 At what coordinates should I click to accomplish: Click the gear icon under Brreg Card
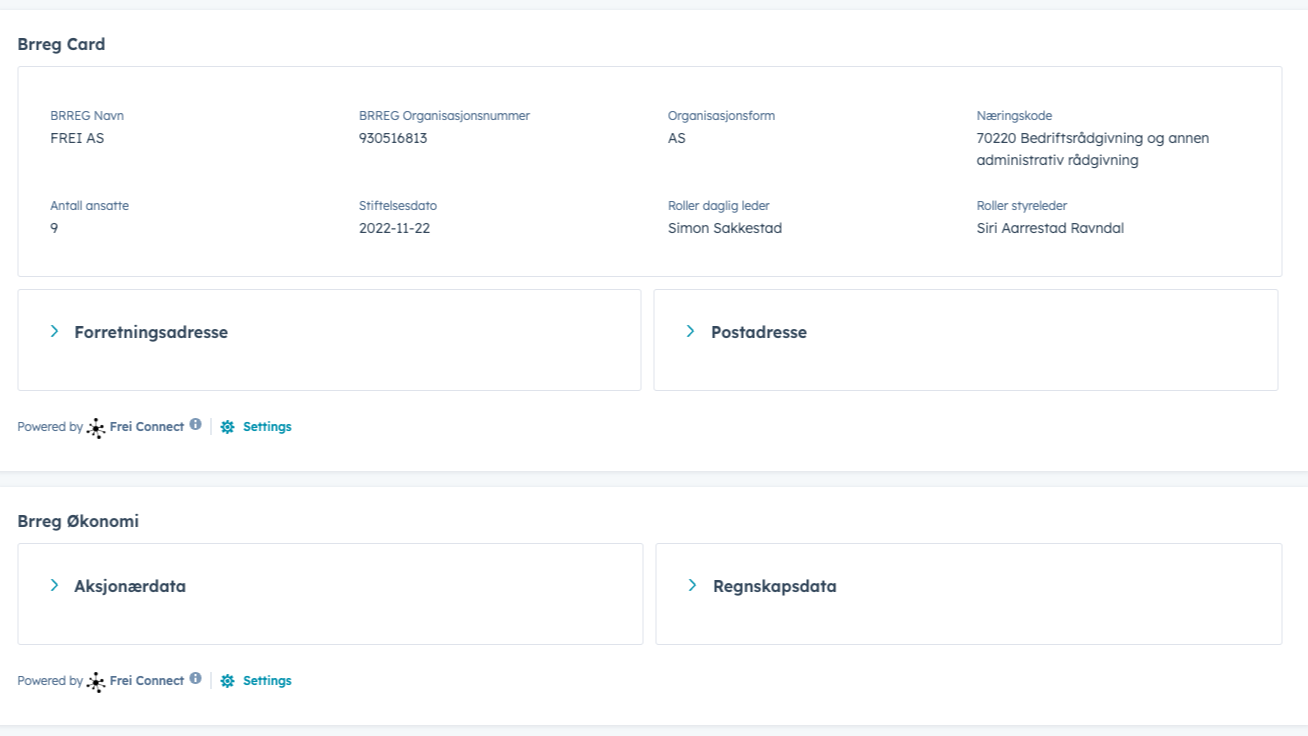tap(228, 427)
